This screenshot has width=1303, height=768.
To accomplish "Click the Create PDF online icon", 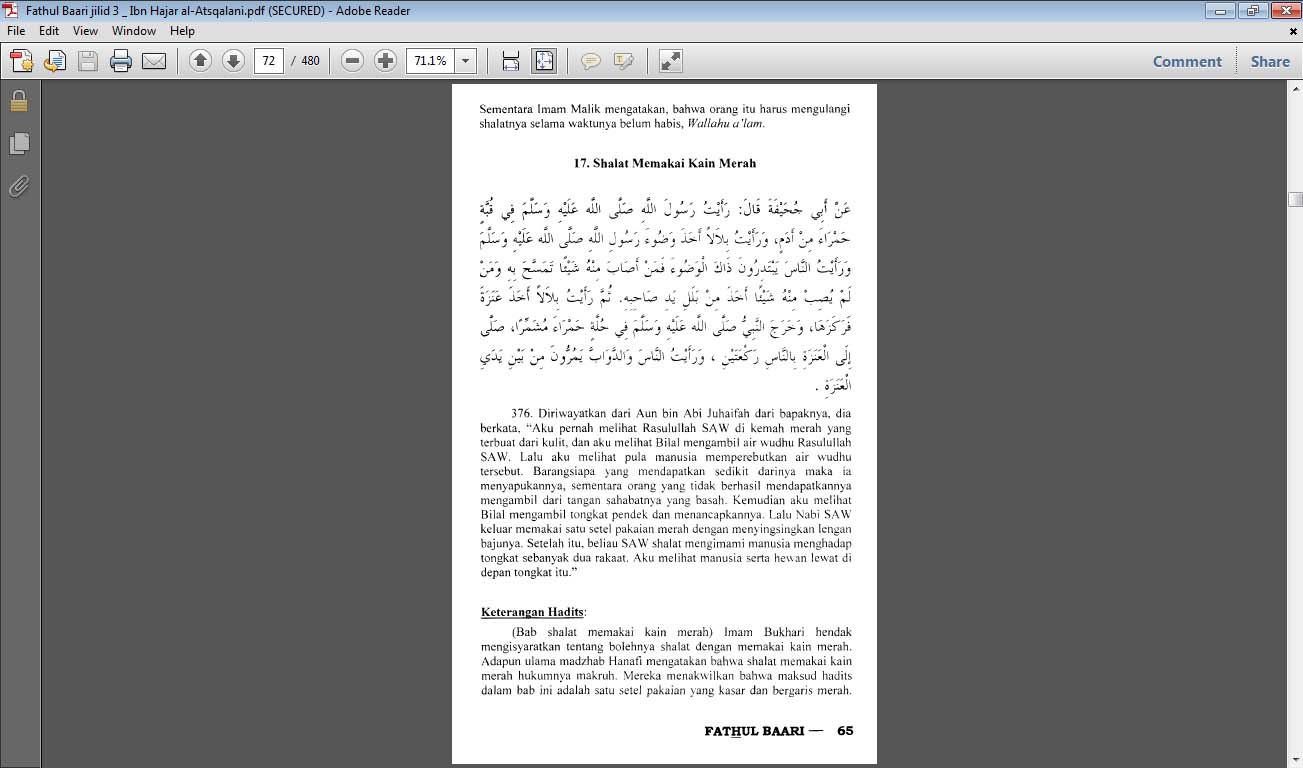I will tap(21, 61).
